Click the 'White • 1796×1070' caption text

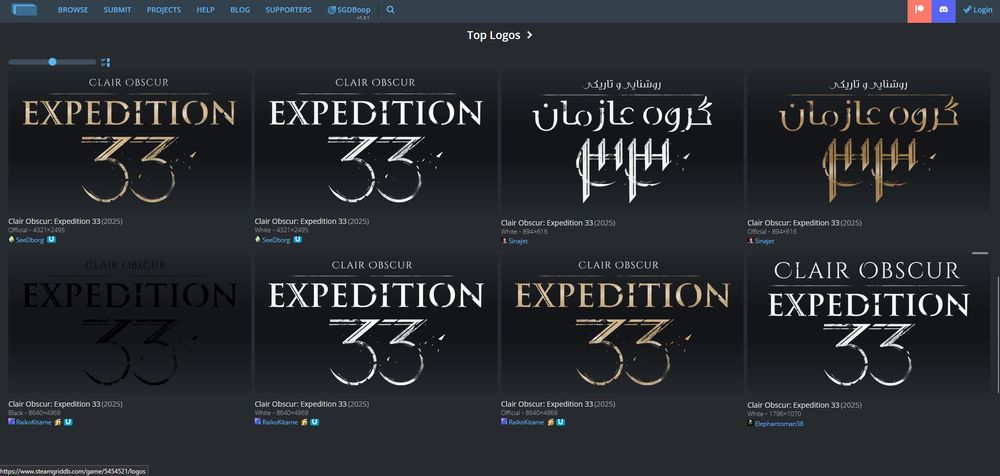point(774,415)
